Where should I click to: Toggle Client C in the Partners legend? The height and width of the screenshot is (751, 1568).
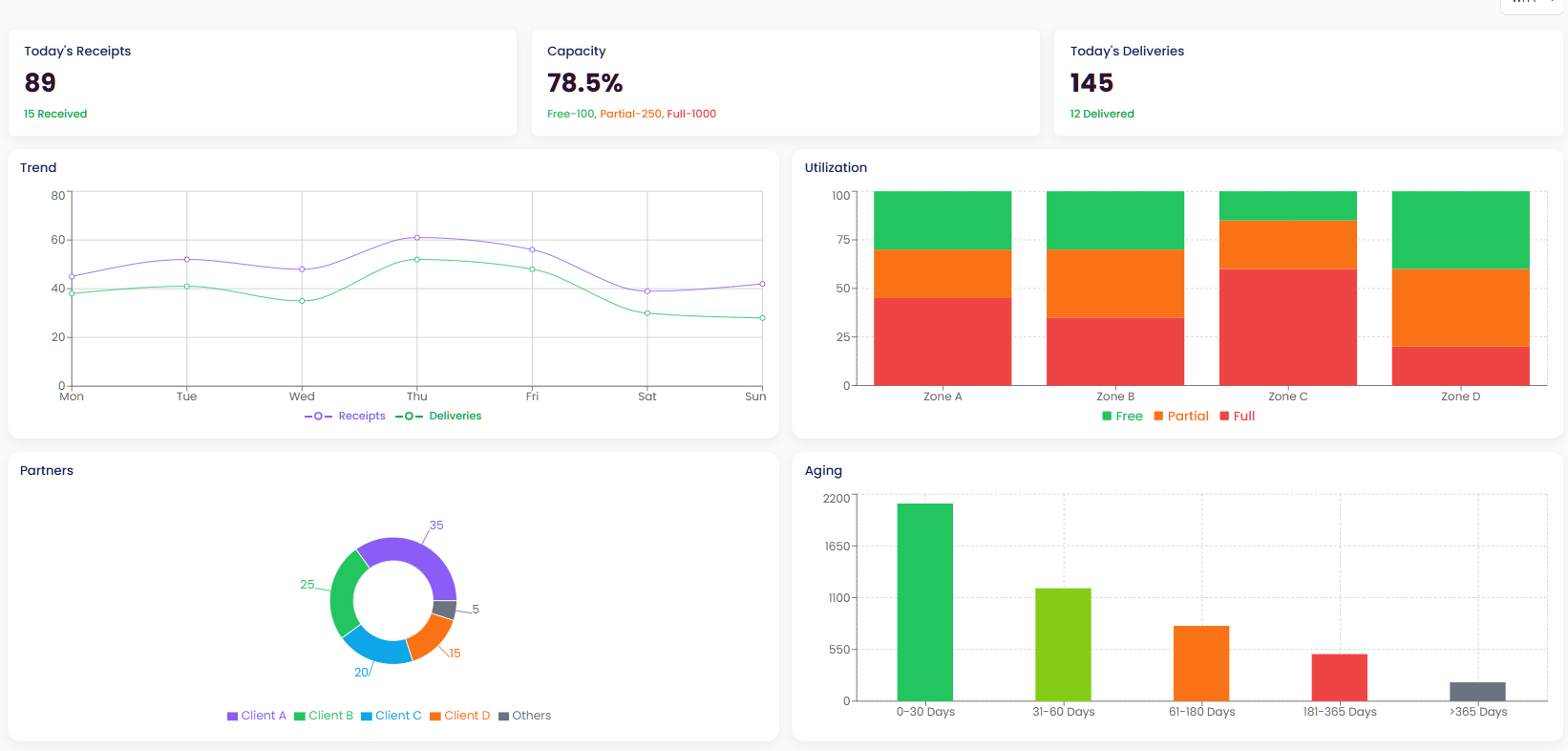[x=392, y=716]
